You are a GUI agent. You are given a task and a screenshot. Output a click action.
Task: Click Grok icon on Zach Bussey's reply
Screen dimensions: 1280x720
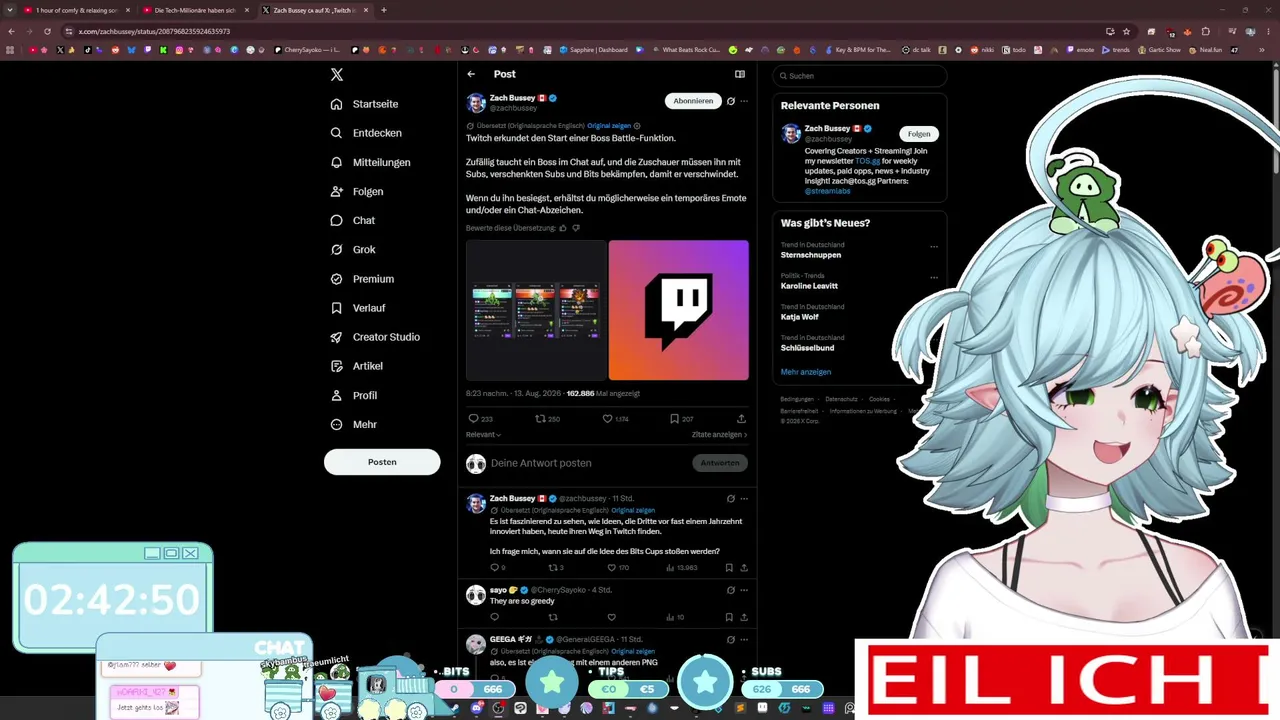(731, 499)
